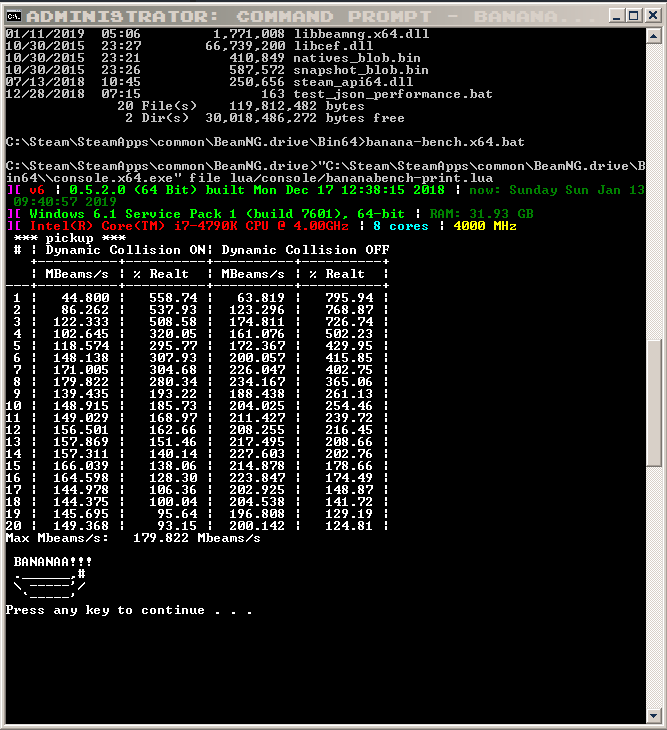
Task: Click the scrollbar down arrow
Action: pos(654,716)
